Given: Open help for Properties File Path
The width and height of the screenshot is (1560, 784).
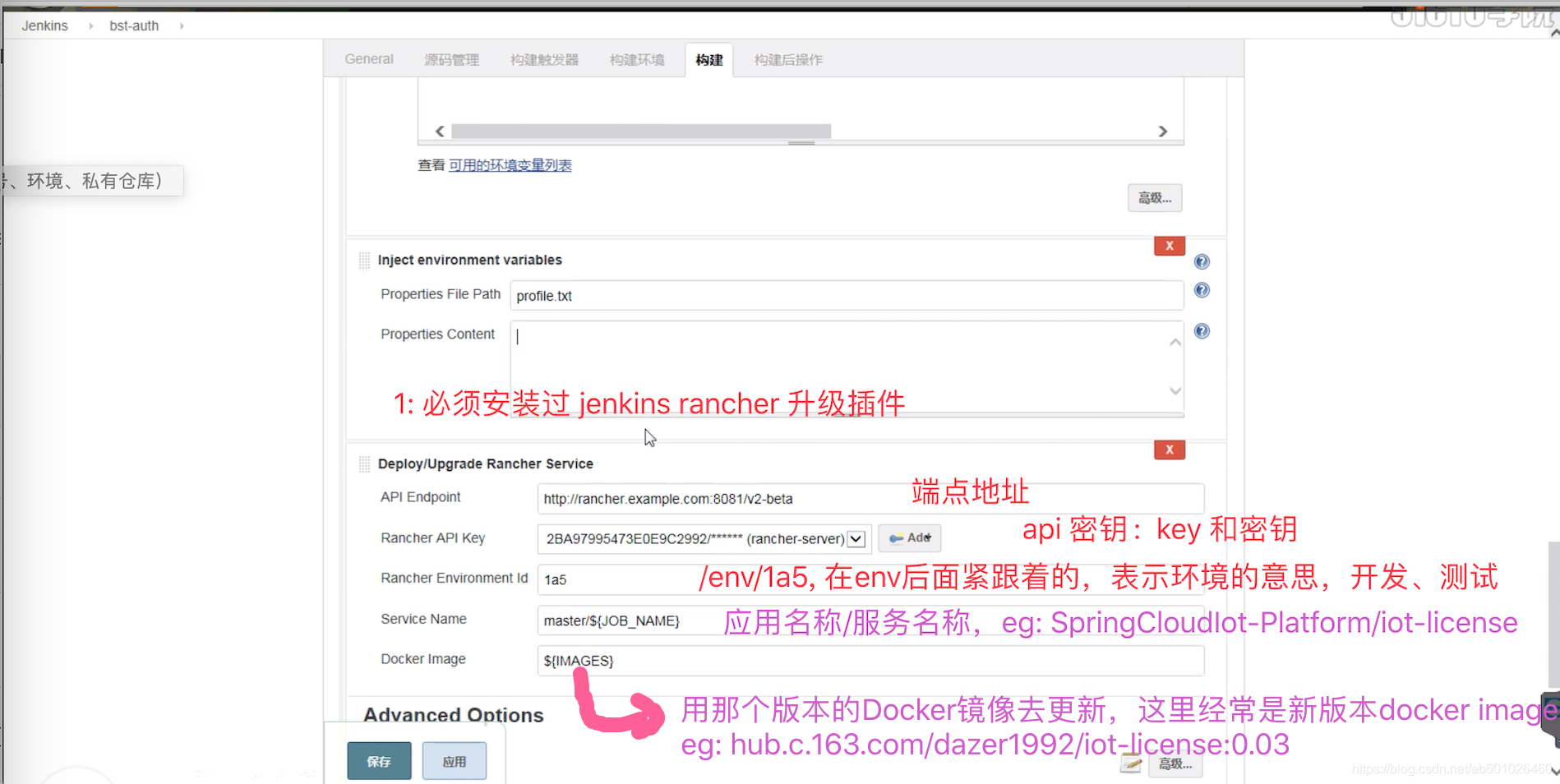Looking at the screenshot, I should pyautogui.click(x=1202, y=290).
